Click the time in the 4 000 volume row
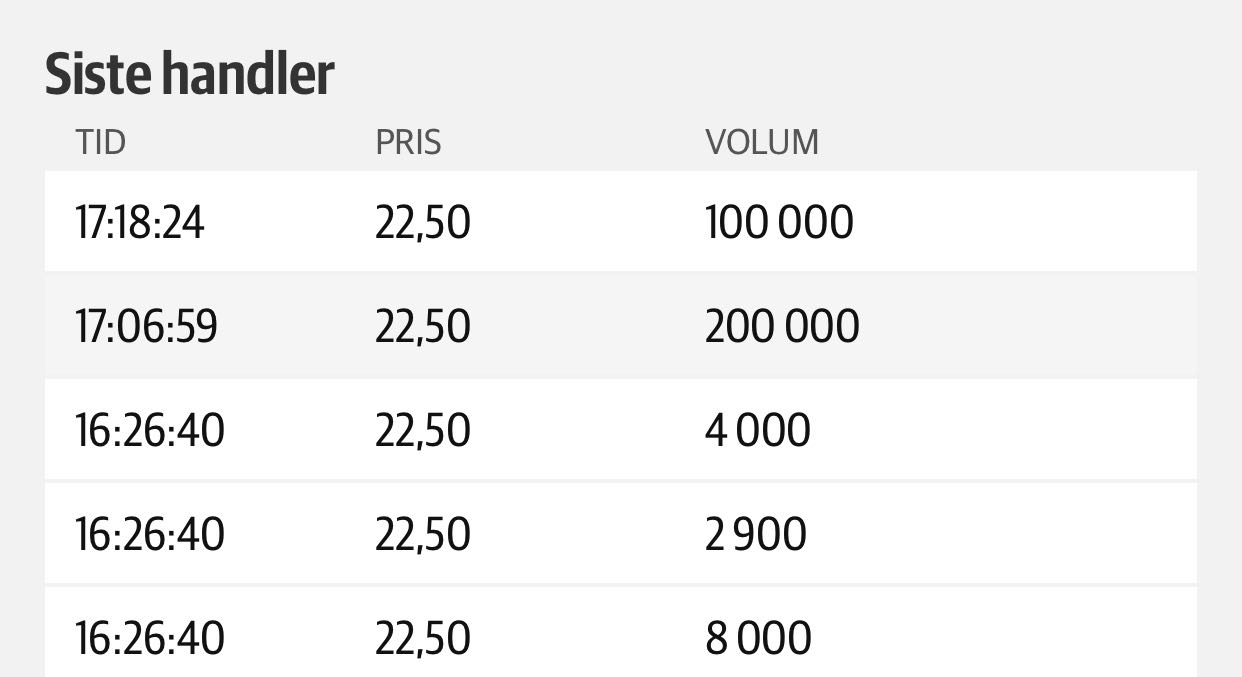1242x677 pixels. click(150, 430)
